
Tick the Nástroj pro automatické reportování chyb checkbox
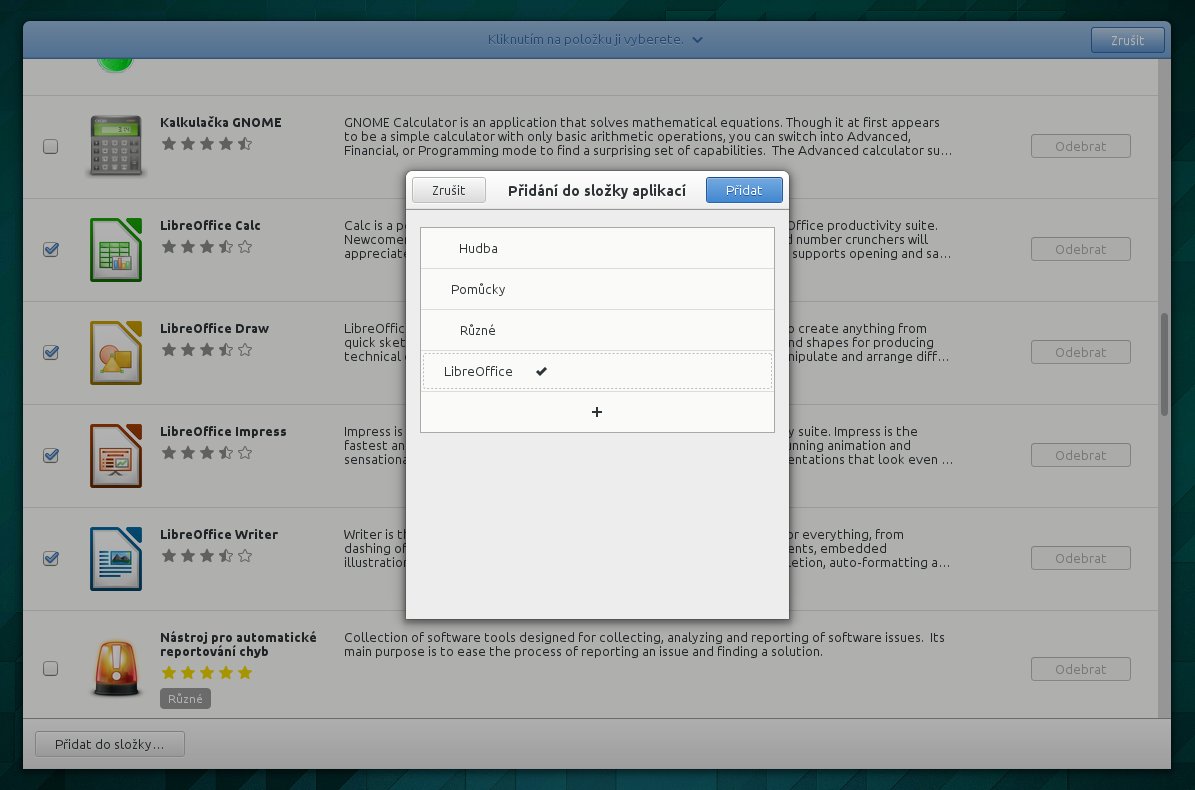click(51, 669)
